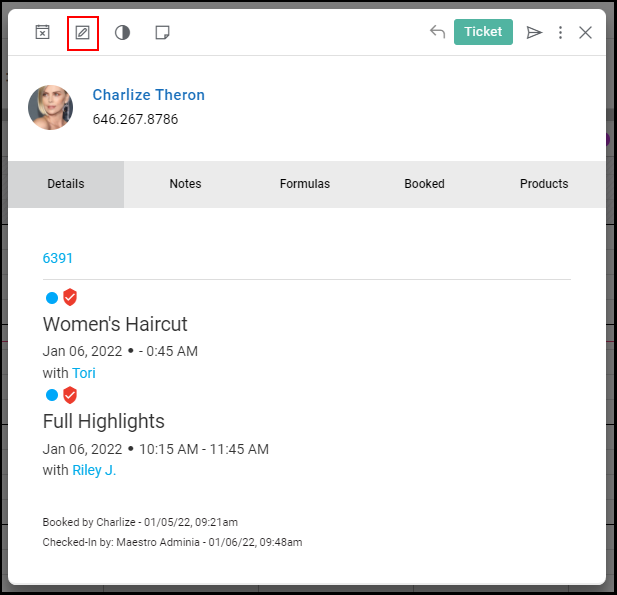Viewport: 617px width, 595px height.
Task: Open the edit appointment pencil icon
Action: [83, 33]
